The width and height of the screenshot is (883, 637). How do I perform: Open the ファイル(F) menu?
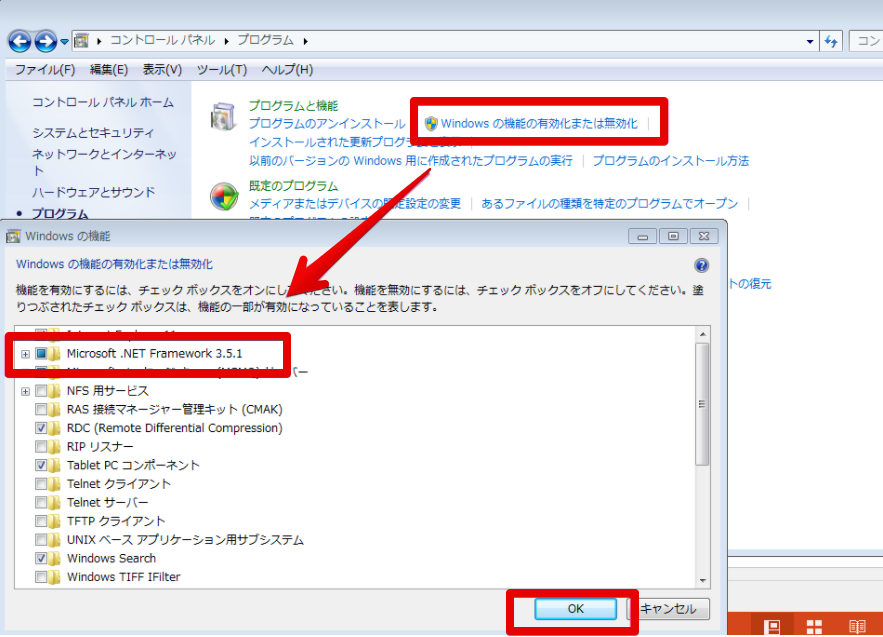(45, 69)
